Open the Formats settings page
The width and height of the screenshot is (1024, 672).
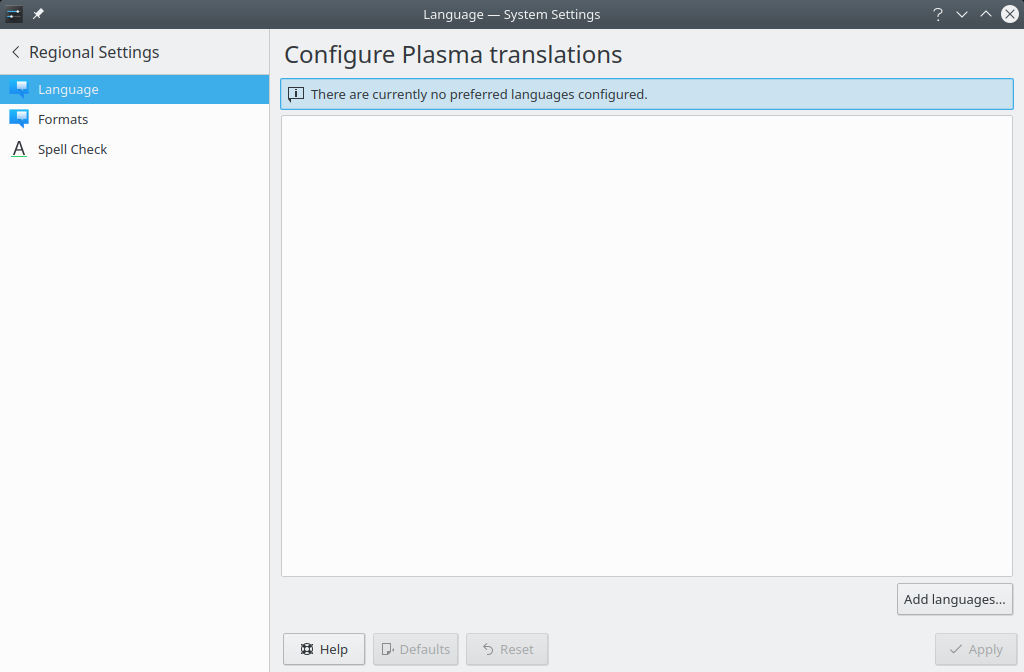coord(135,119)
